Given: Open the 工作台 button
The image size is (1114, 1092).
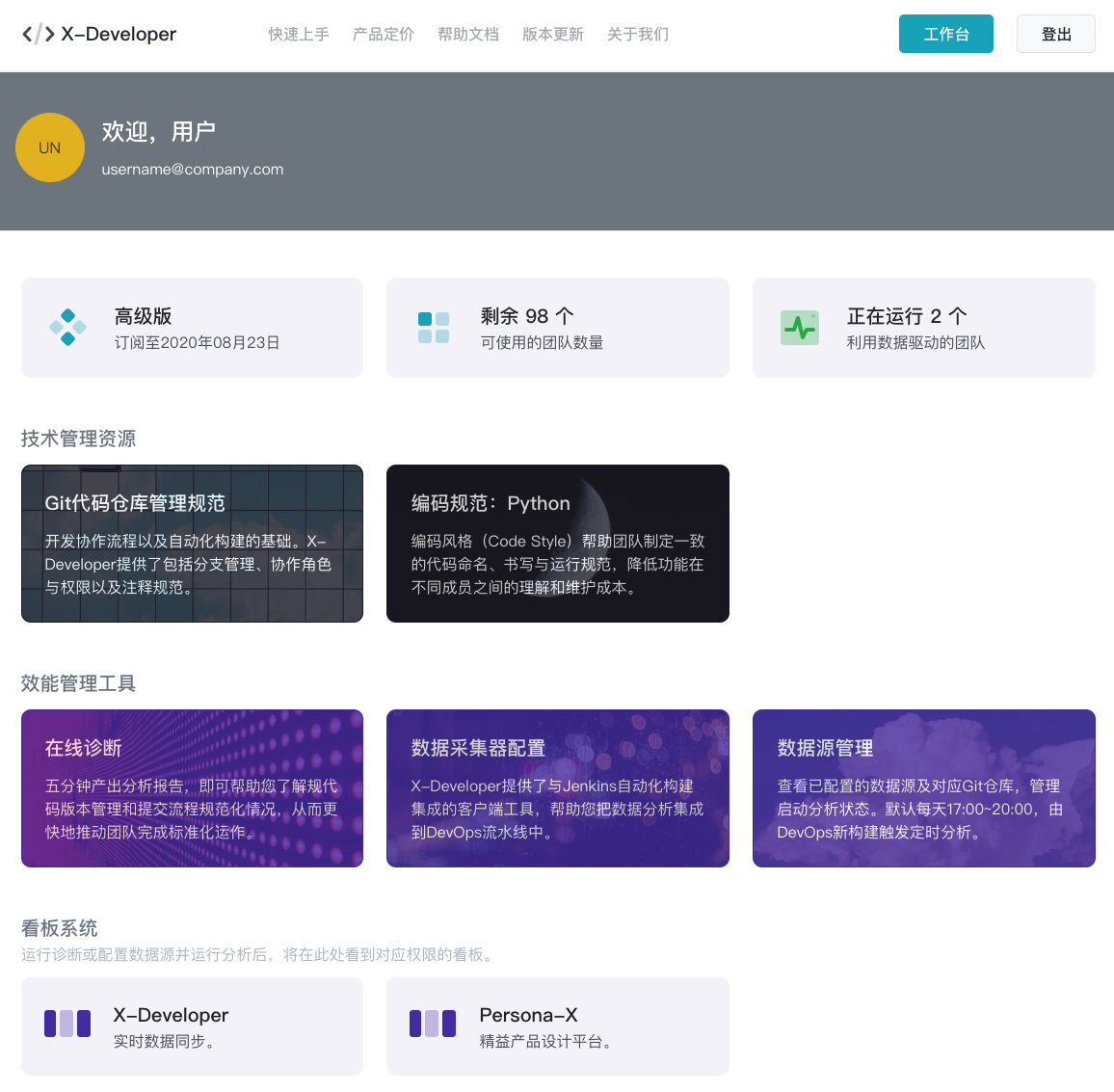Looking at the screenshot, I should click(945, 33).
